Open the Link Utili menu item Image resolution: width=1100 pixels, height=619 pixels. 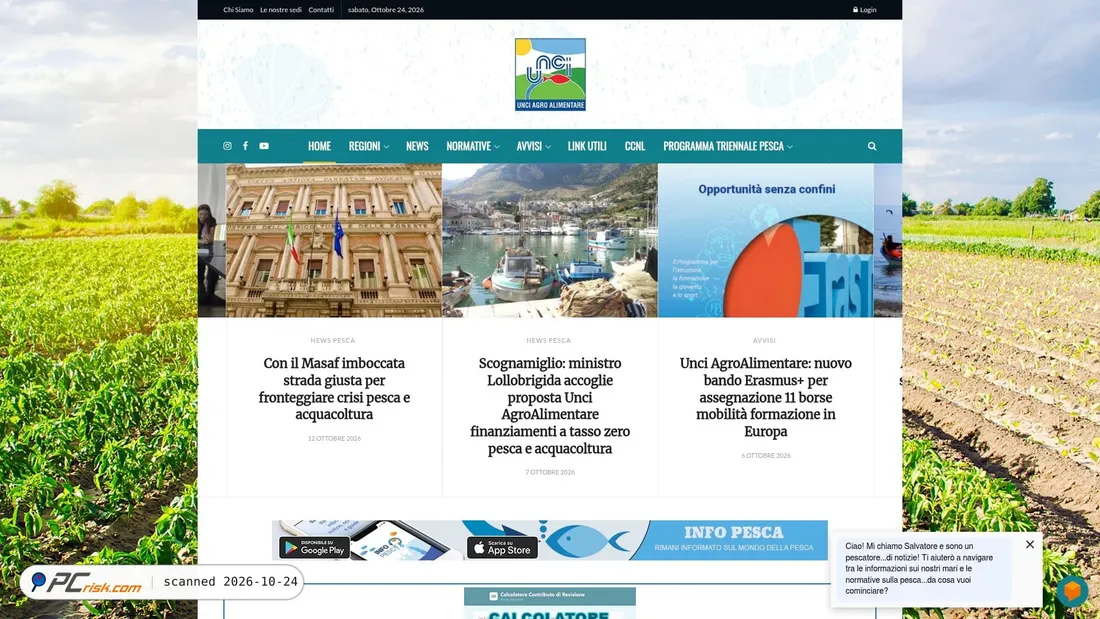586,146
